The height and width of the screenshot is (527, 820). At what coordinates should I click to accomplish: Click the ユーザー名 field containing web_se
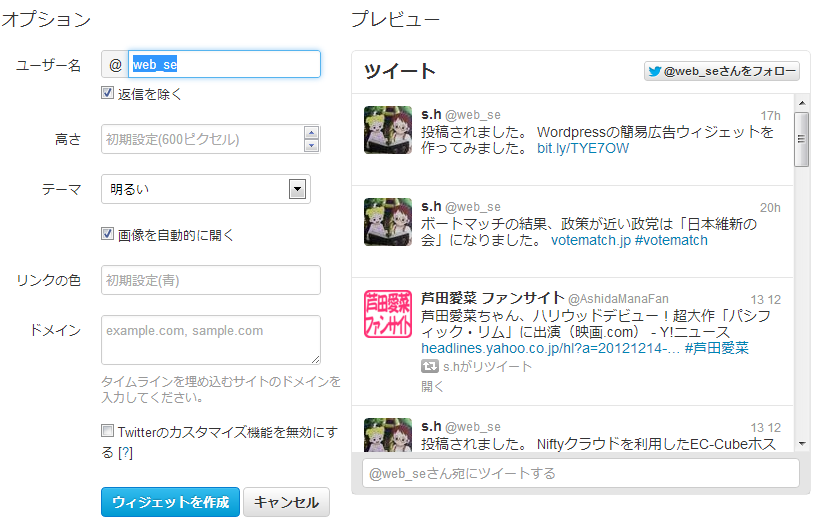[224, 64]
